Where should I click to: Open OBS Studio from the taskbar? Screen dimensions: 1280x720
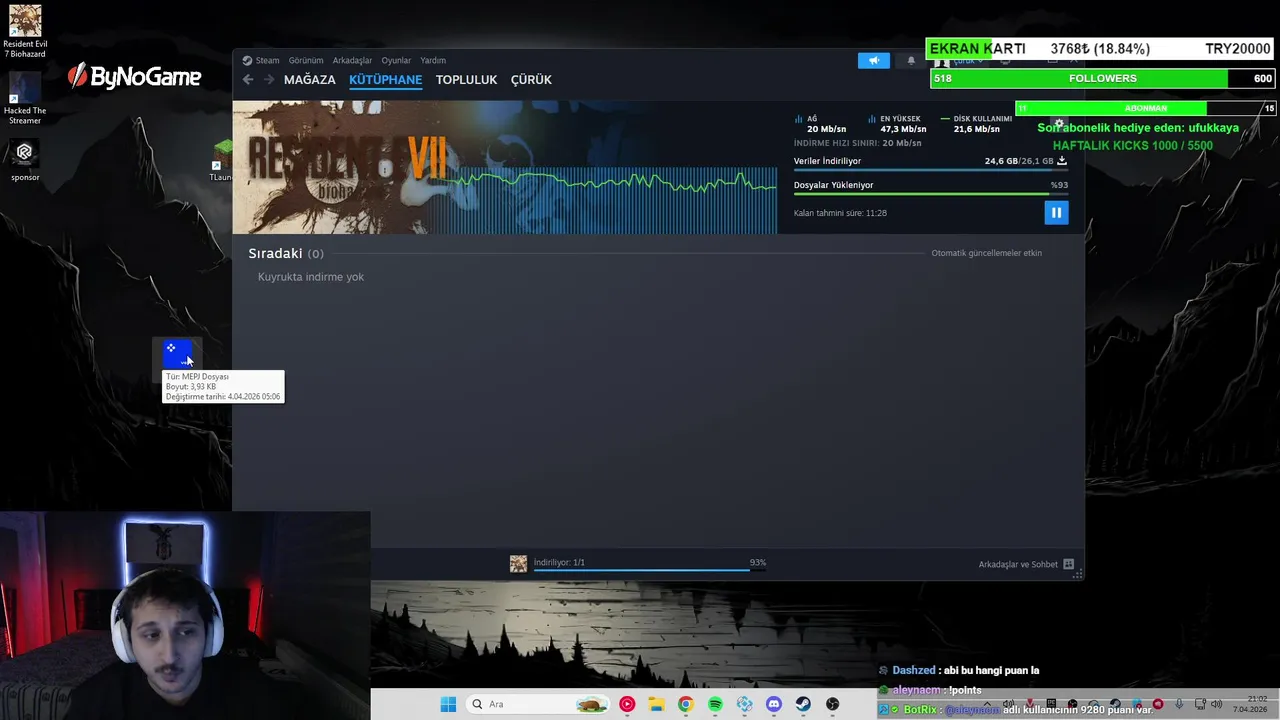(832, 704)
